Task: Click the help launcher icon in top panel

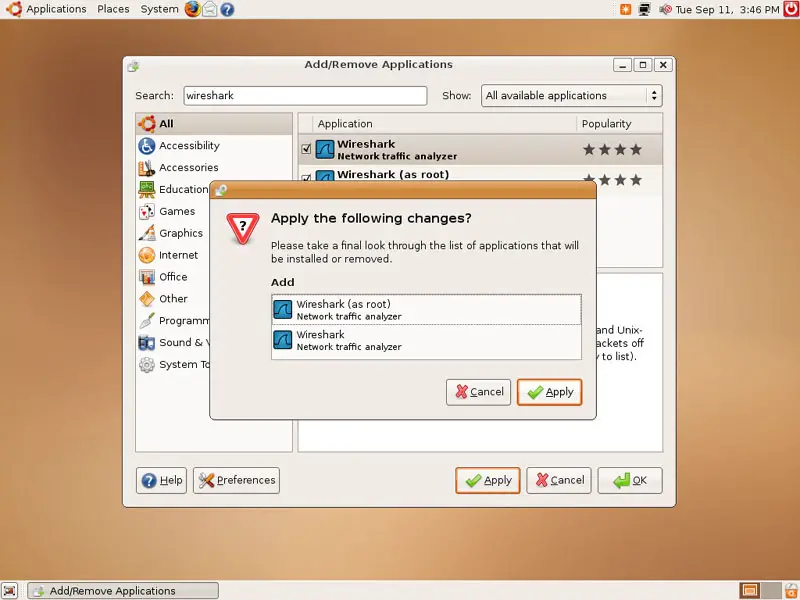Action: (x=227, y=9)
